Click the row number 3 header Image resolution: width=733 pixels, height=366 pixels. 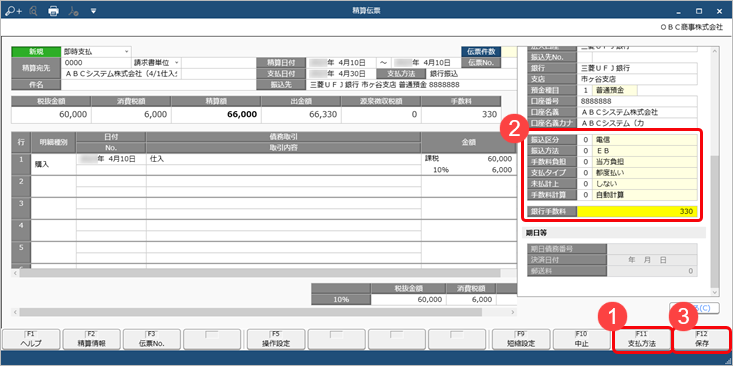21,208
